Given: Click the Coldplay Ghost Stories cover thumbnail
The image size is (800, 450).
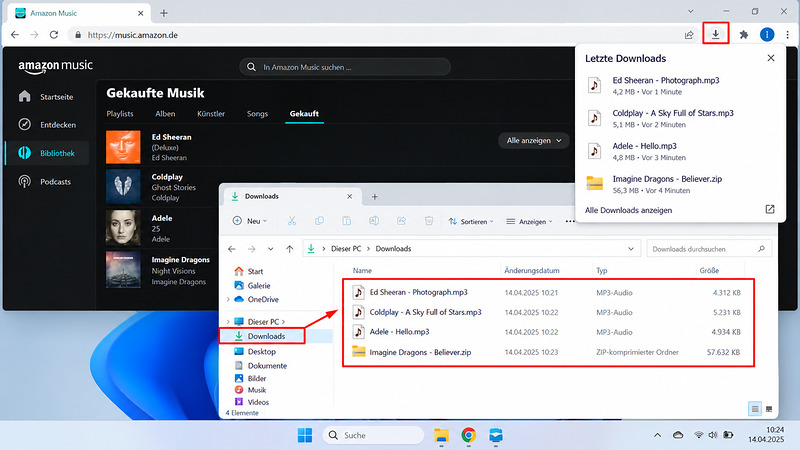Looking at the screenshot, I should click(123, 187).
